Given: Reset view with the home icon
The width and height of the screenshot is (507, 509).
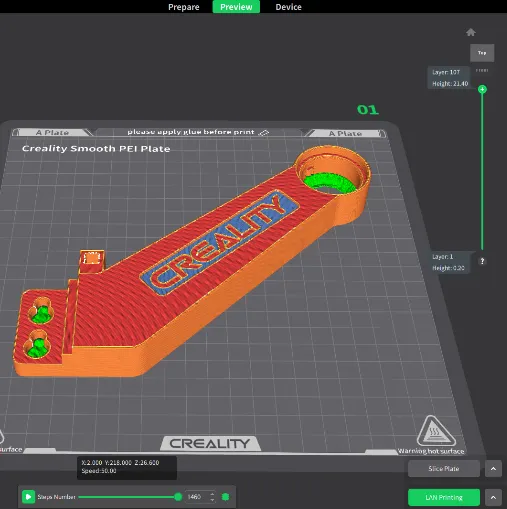Looking at the screenshot, I should (x=471, y=32).
